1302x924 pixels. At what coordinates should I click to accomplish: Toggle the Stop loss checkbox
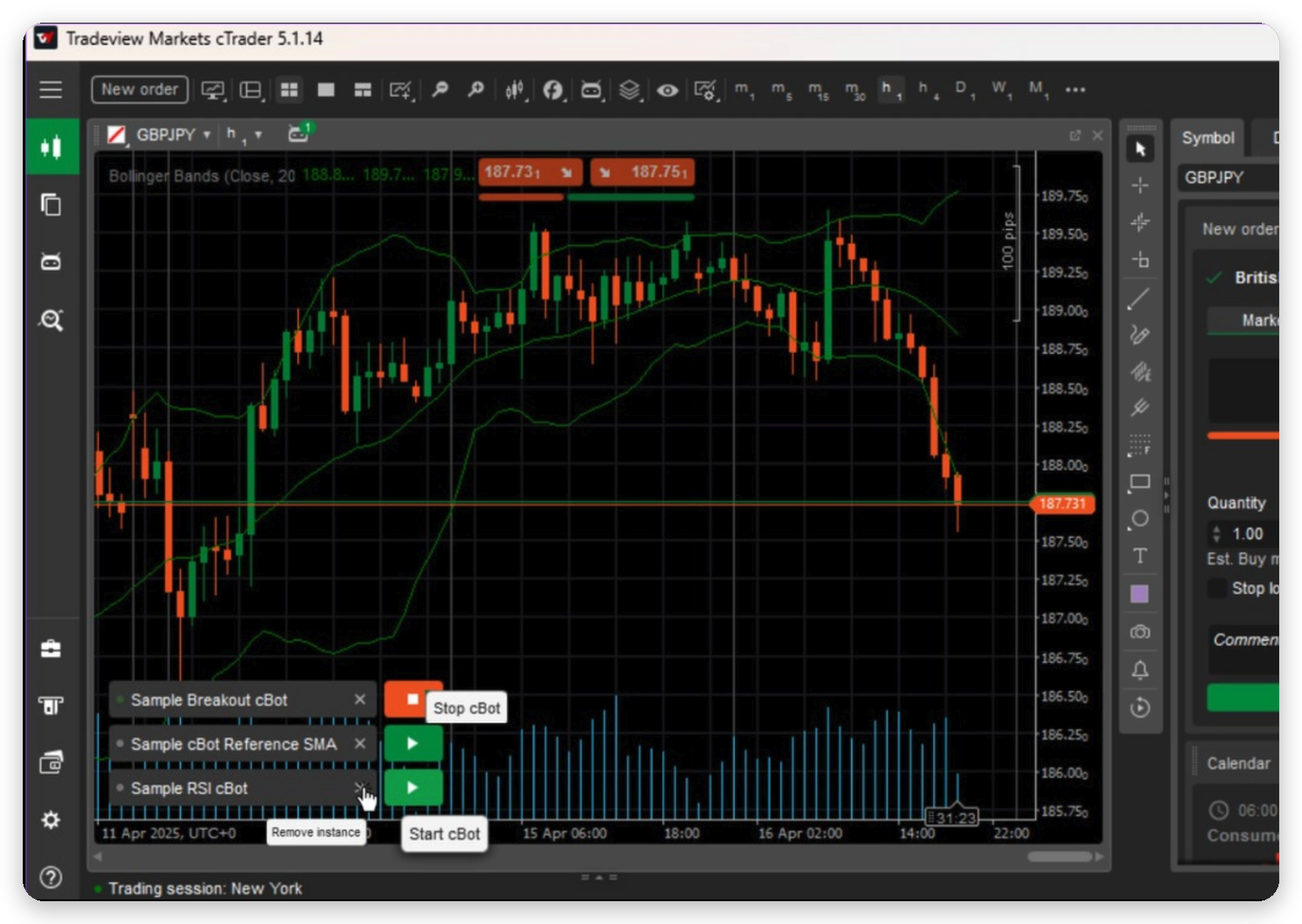(x=1217, y=588)
